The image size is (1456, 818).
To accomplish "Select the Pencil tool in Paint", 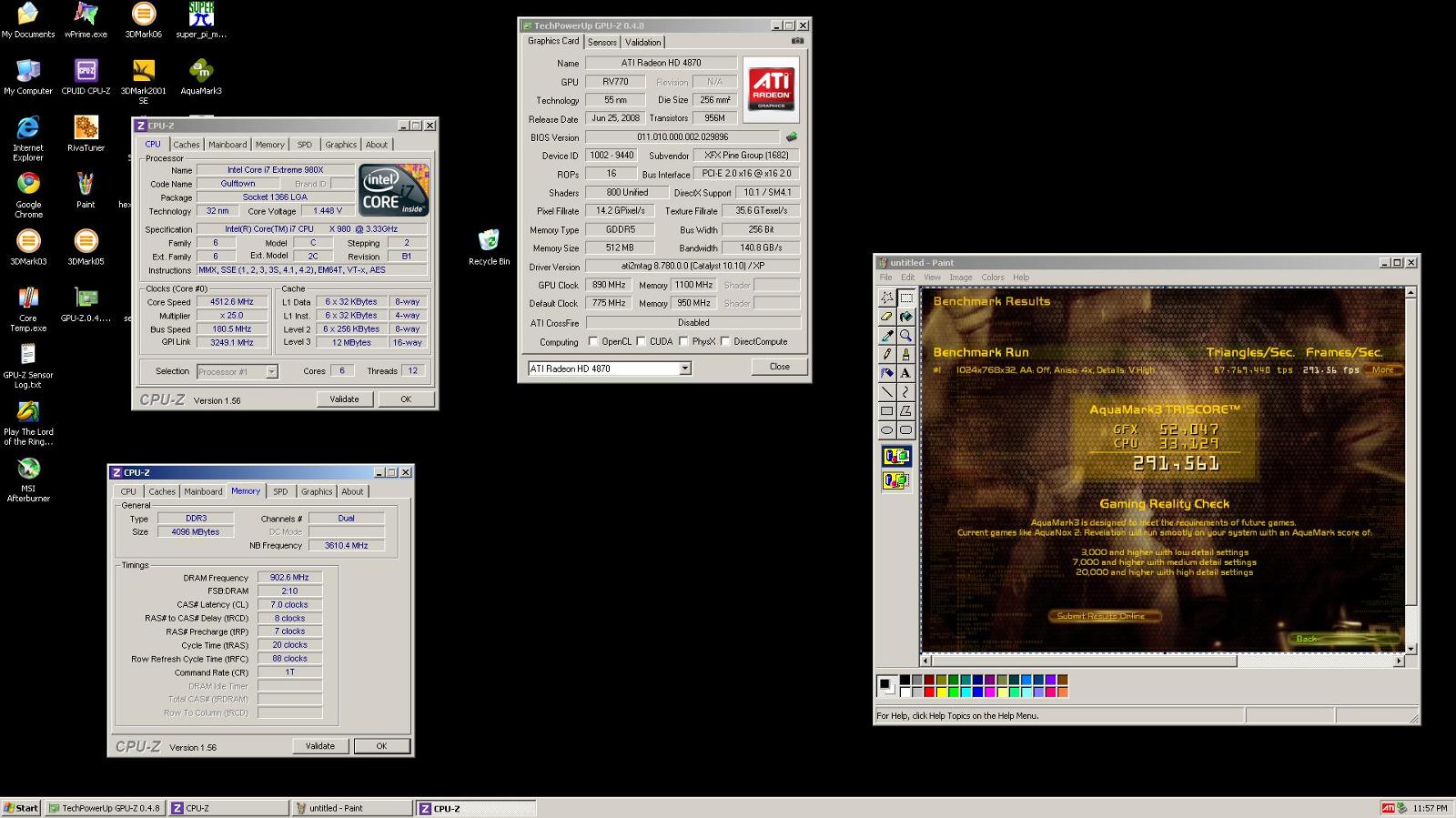I will (886, 354).
